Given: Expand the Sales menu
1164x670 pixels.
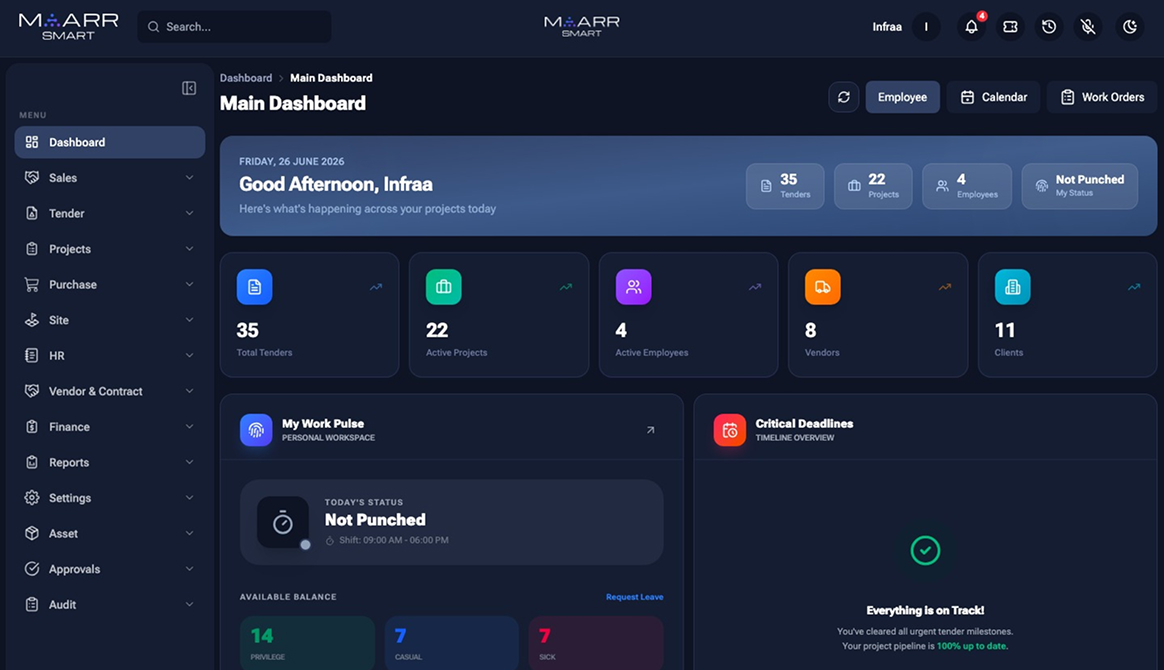Looking at the screenshot, I should point(110,178).
